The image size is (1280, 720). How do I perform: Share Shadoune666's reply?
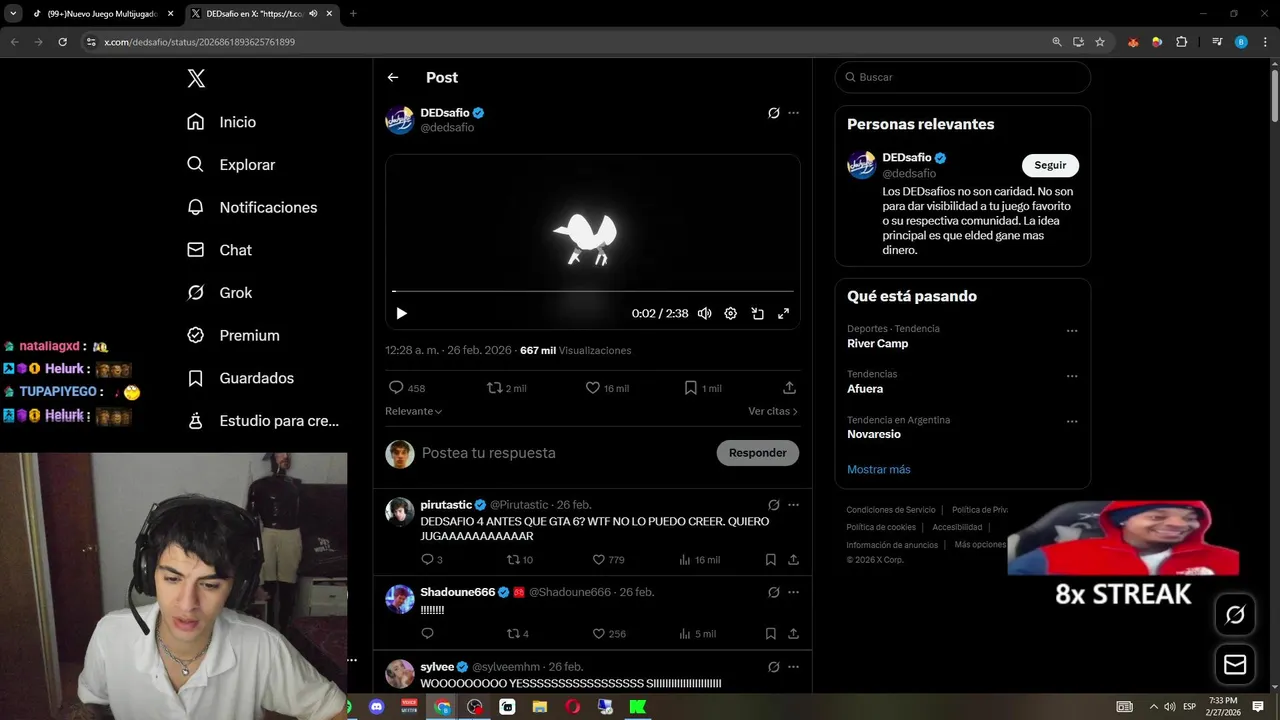pyautogui.click(x=793, y=634)
